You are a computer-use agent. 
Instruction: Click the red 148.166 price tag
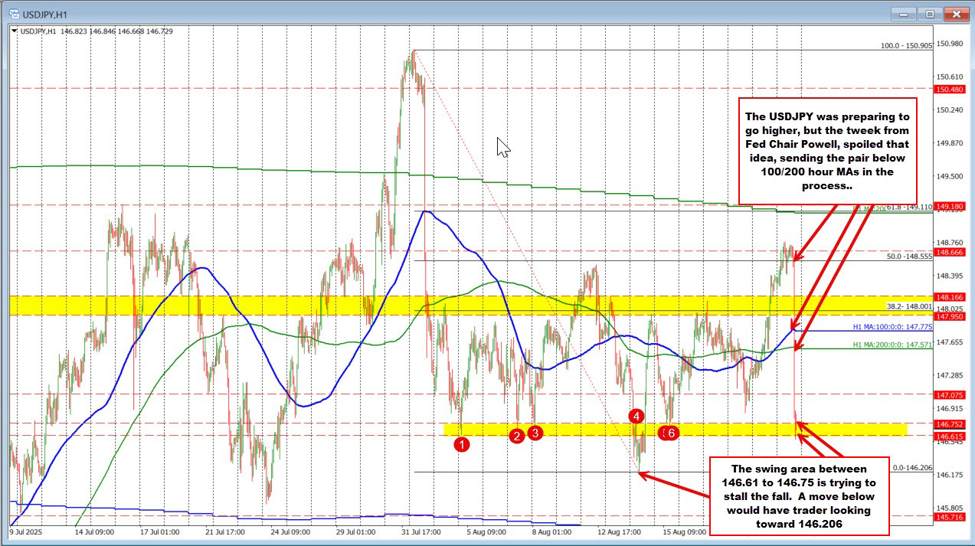click(x=950, y=298)
